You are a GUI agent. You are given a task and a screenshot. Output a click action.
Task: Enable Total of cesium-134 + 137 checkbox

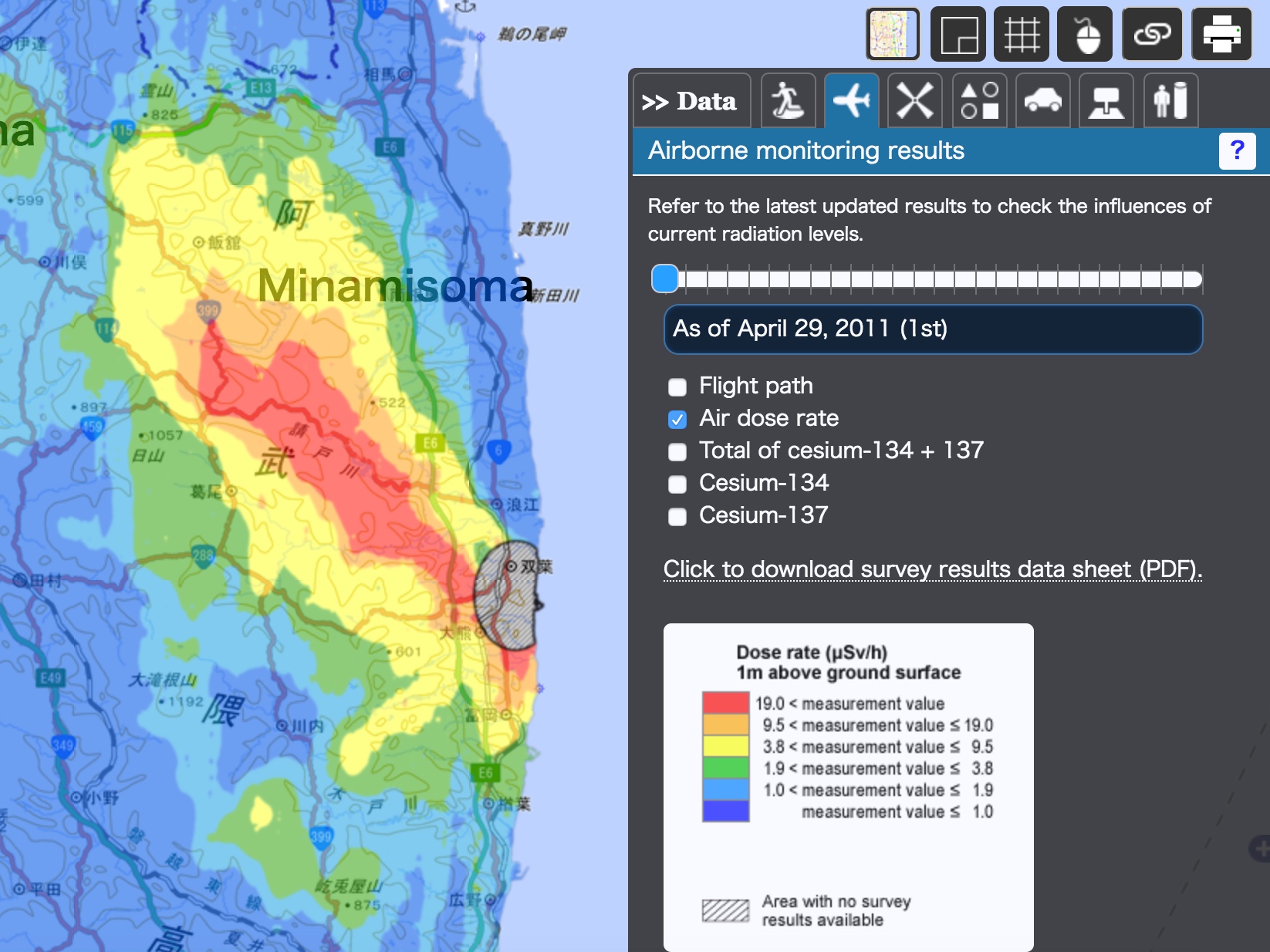[677, 451]
